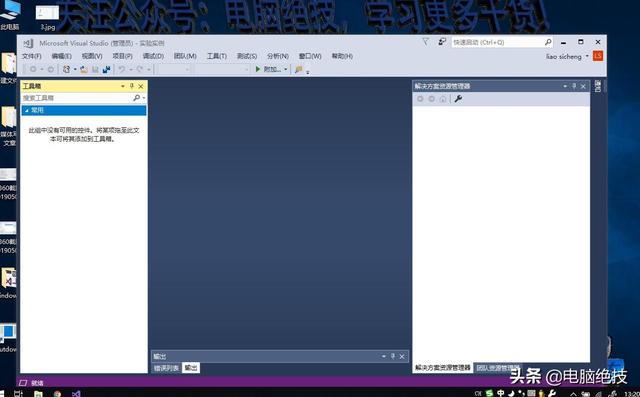
Task: Switch to the 错误列表 tab
Action: (166, 368)
